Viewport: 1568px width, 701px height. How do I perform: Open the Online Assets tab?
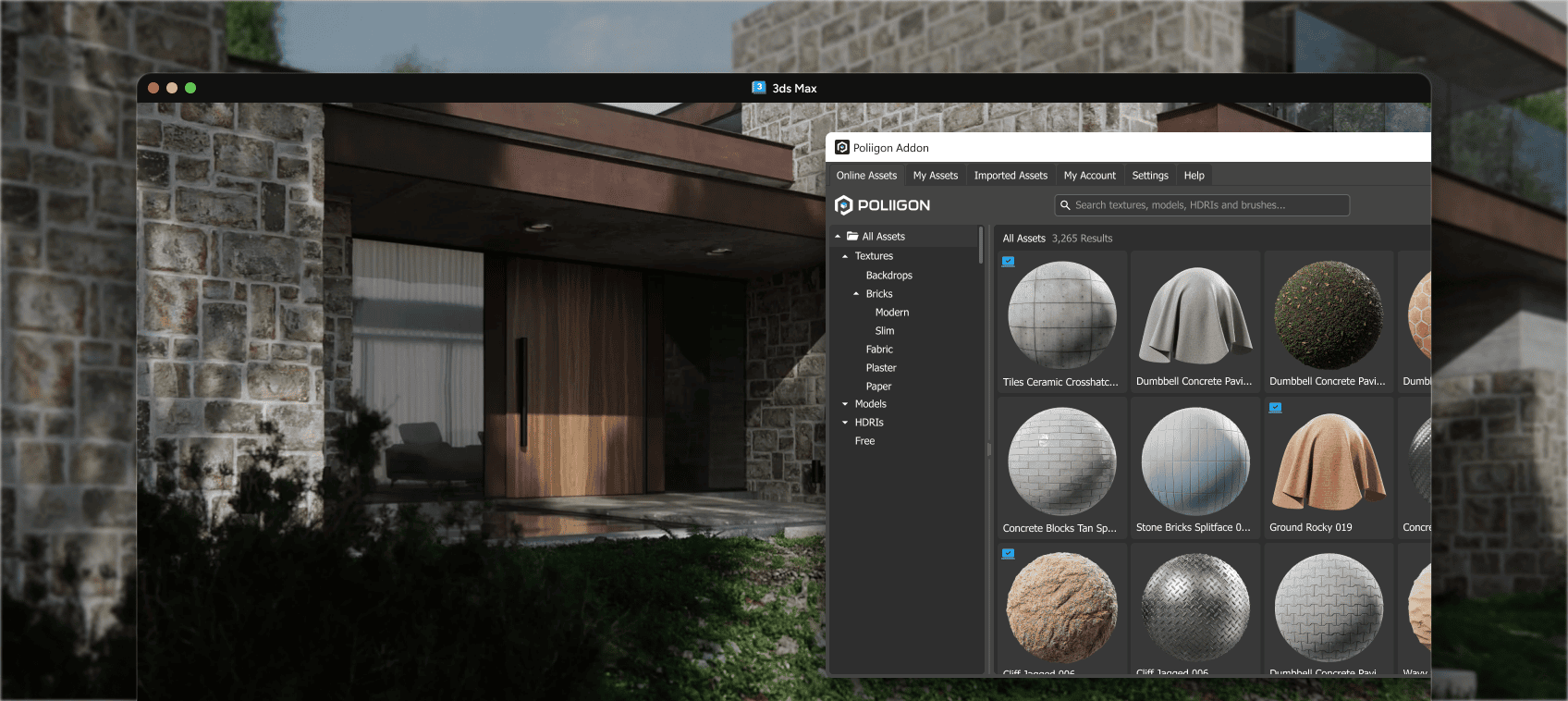(x=866, y=176)
